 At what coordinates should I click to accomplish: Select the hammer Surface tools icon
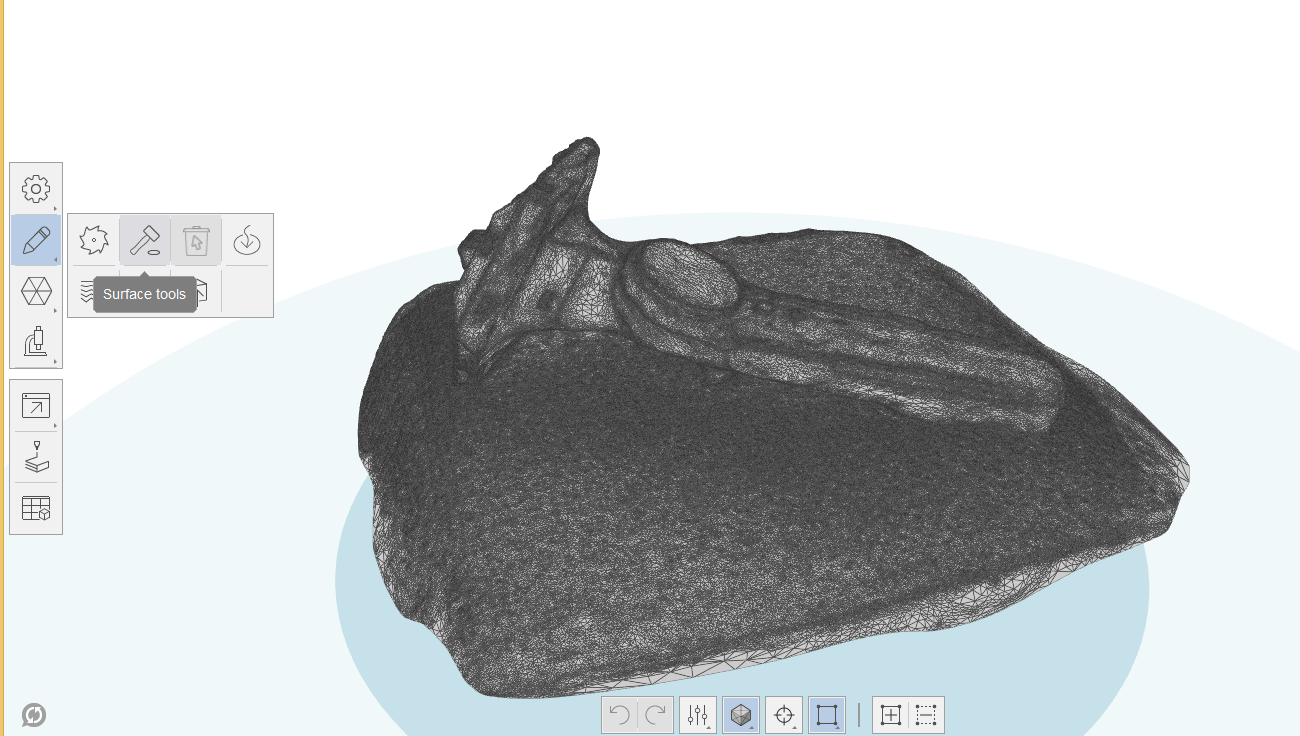click(x=145, y=240)
